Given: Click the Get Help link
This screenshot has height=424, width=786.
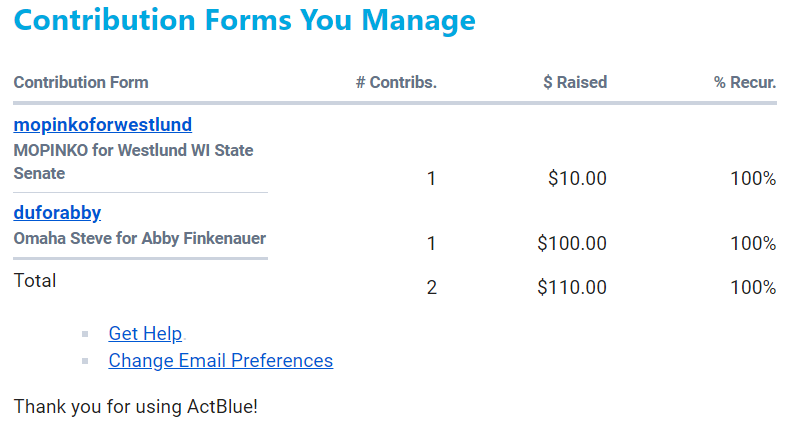Looking at the screenshot, I should 145,334.
